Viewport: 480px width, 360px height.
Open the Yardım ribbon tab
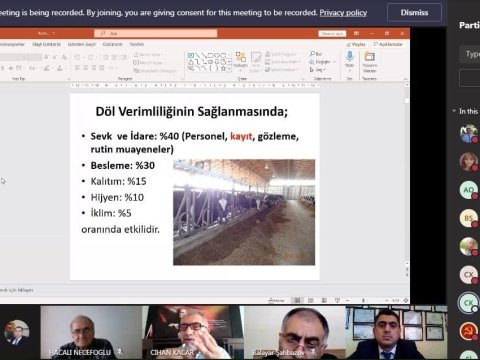[136, 44]
